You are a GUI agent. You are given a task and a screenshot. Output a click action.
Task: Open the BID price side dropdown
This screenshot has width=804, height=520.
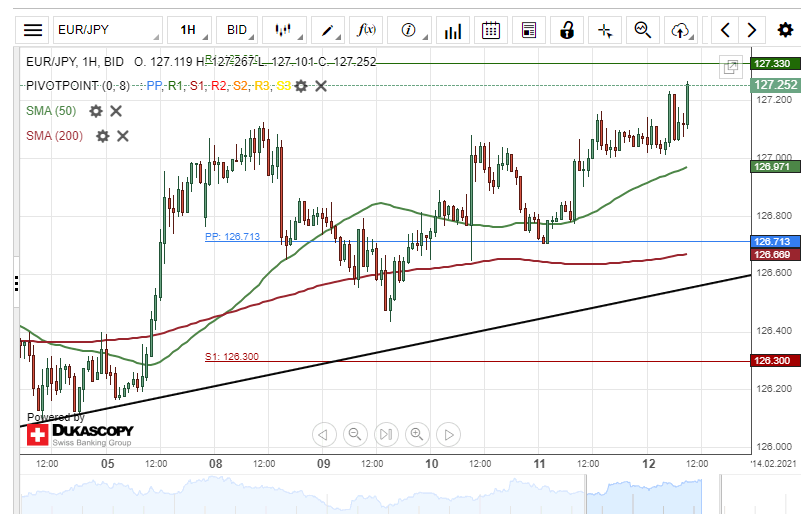(236, 30)
